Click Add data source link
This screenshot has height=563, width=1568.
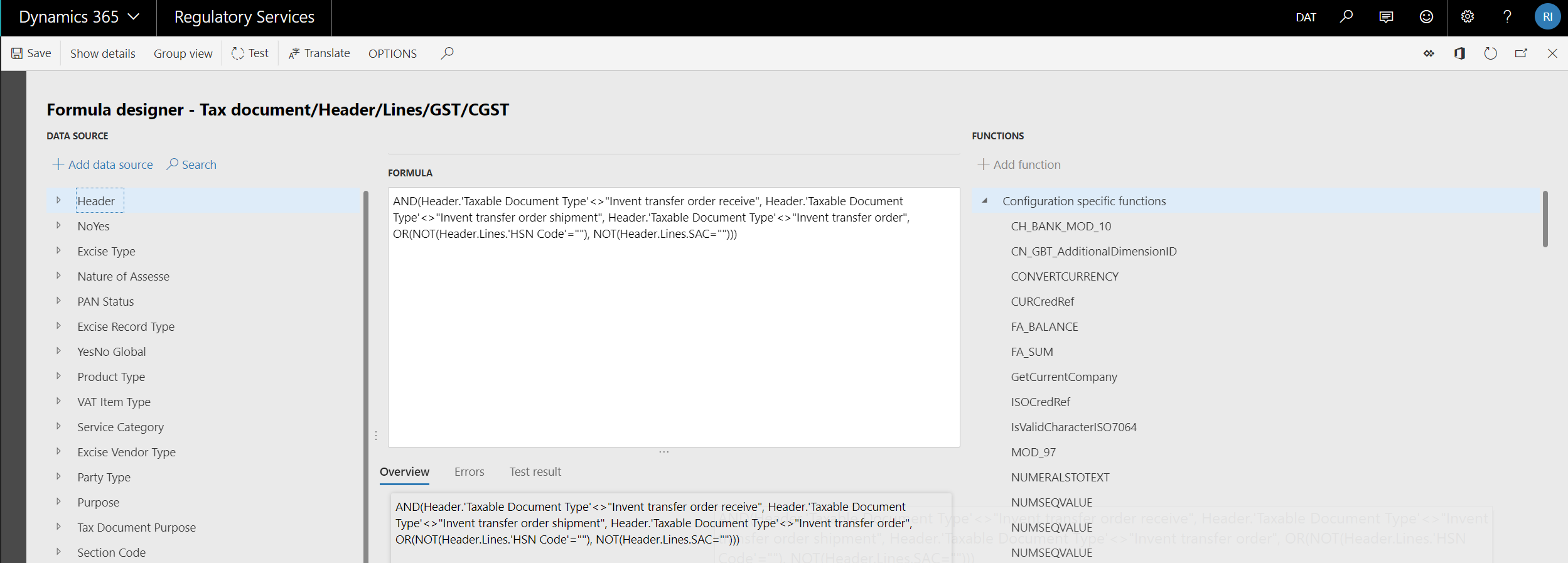pyautogui.click(x=110, y=164)
